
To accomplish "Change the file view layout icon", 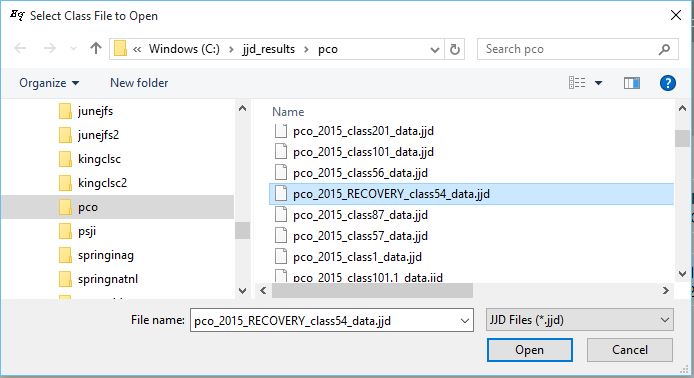I will pyautogui.click(x=577, y=83).
